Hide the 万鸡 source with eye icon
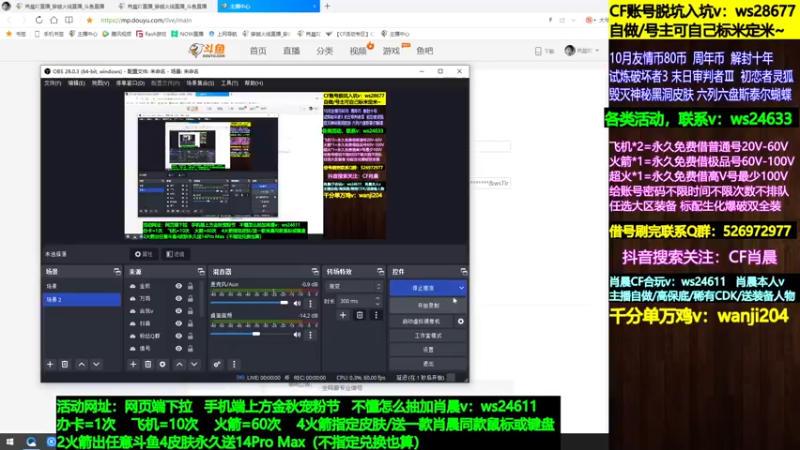 click(179, 298)
